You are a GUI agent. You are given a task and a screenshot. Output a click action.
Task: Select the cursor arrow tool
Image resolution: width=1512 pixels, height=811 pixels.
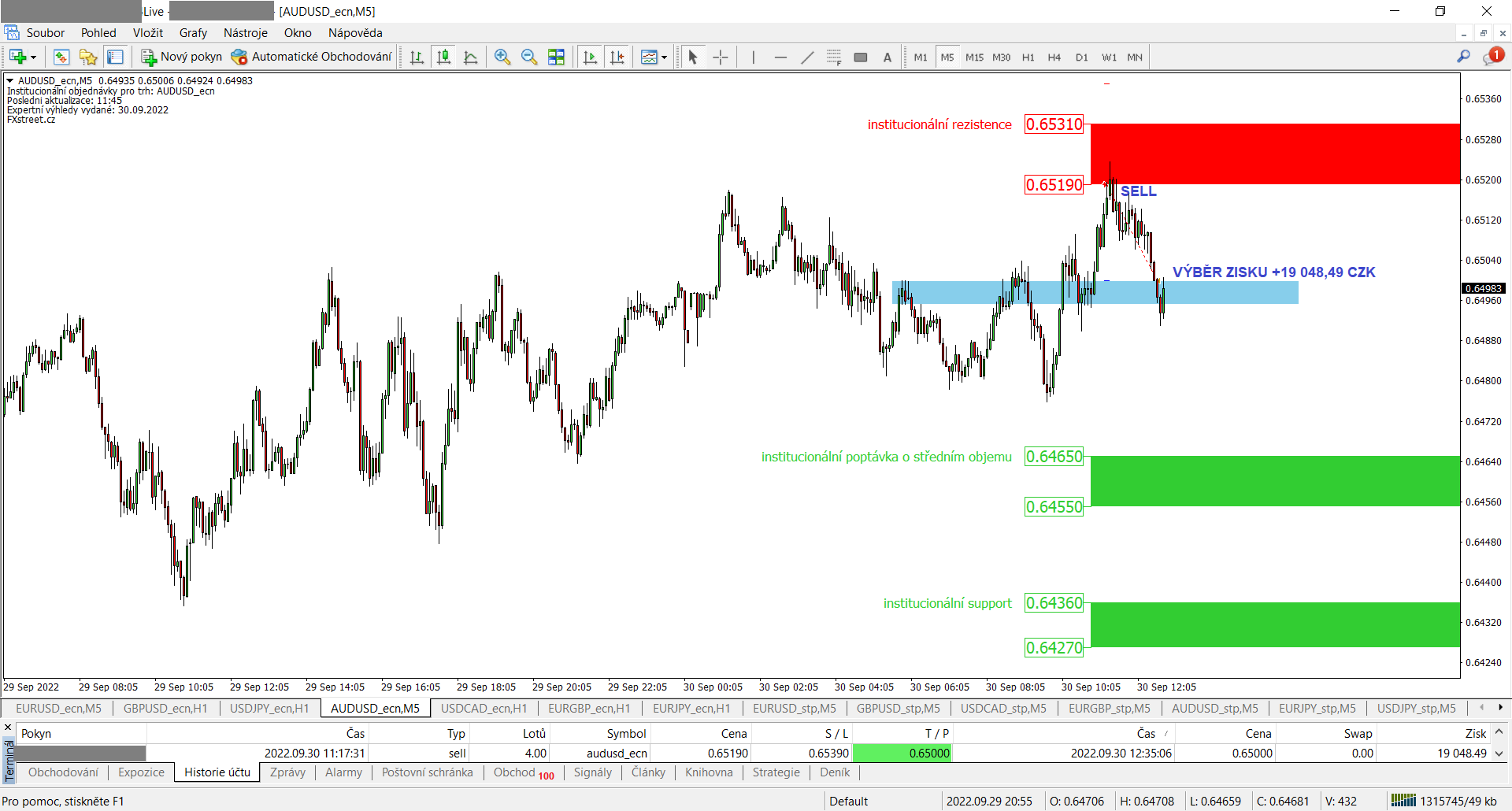click(693, 57)
